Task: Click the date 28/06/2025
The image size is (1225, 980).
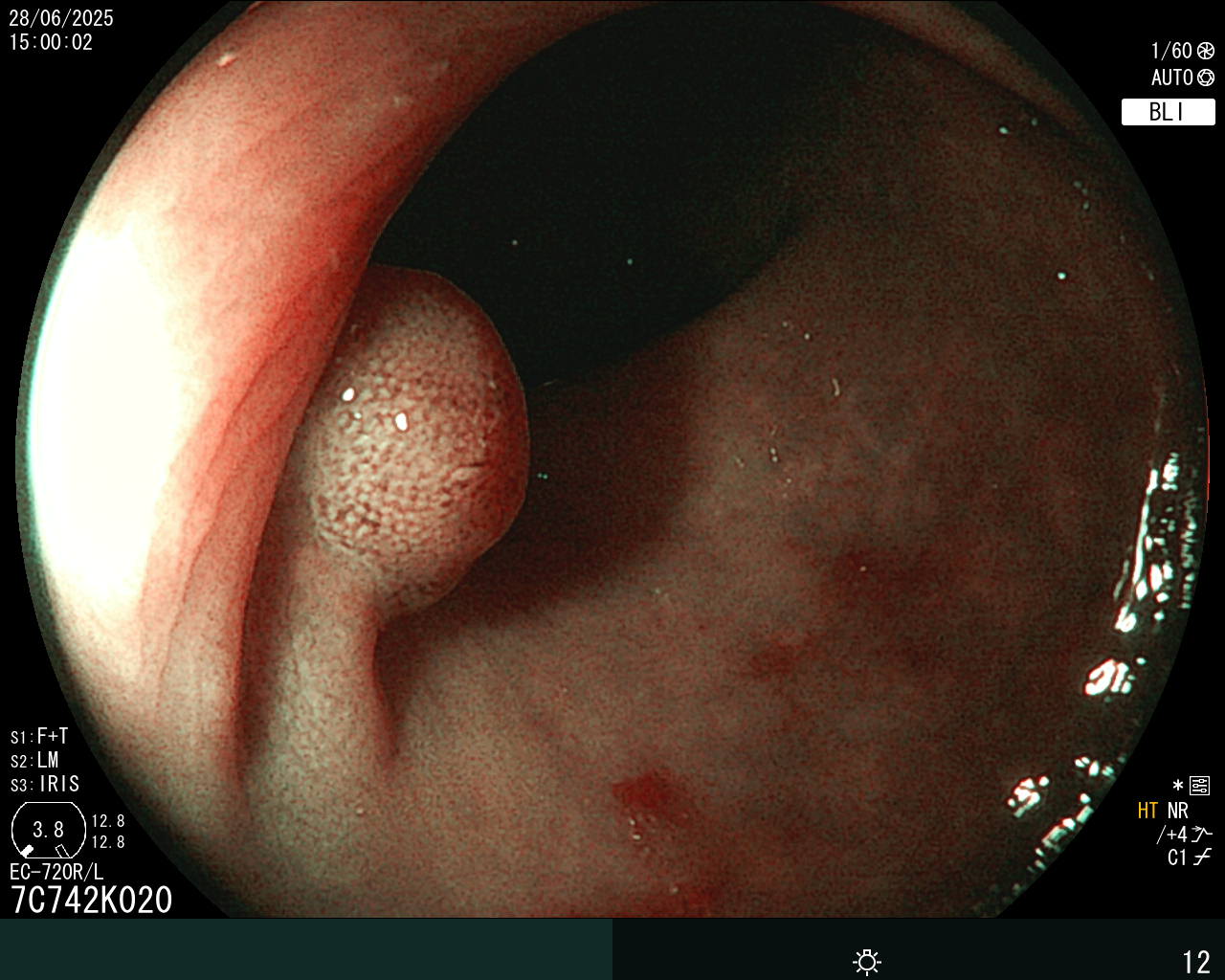Action: 61,18
